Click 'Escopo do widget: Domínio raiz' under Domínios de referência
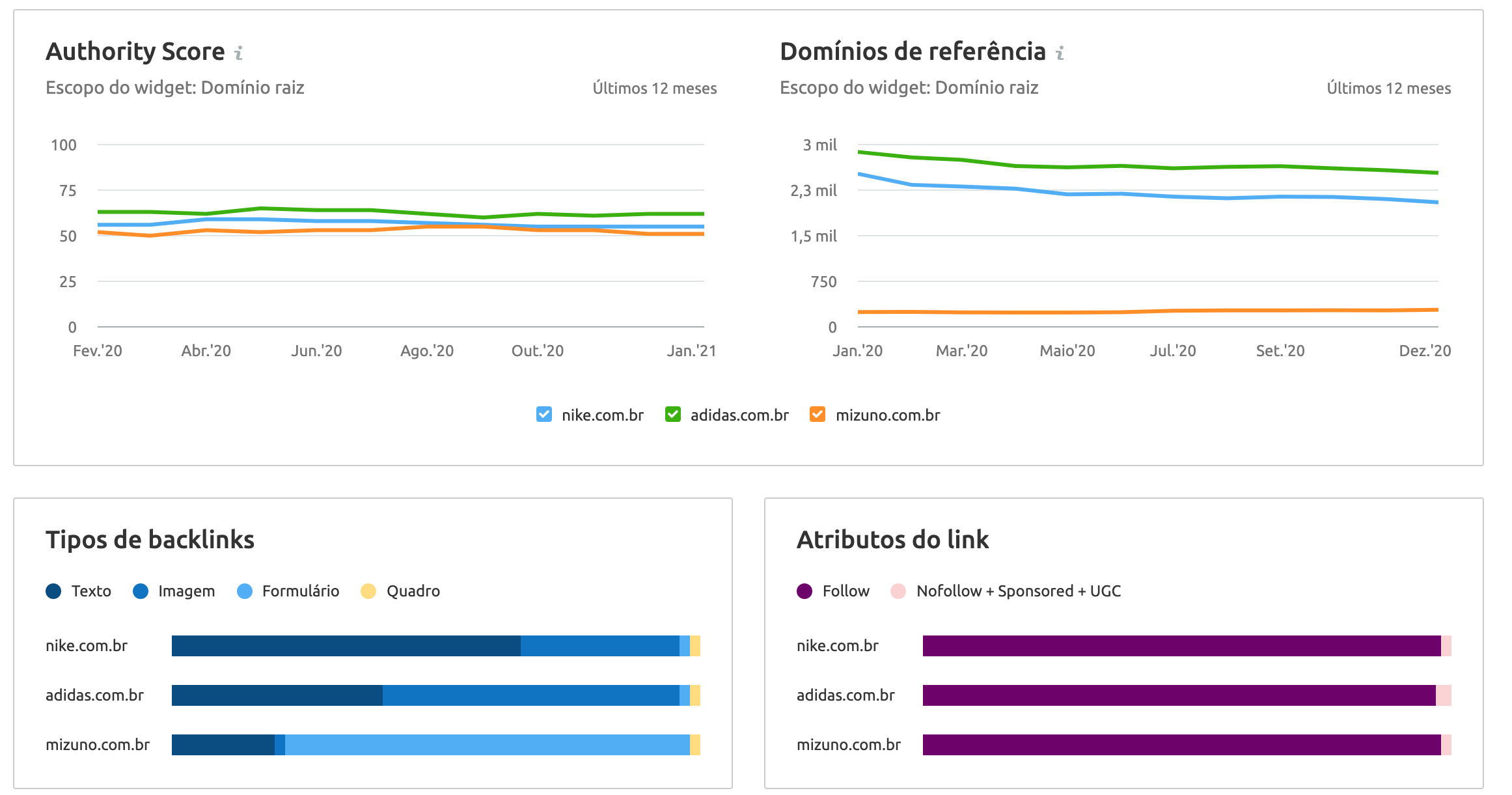 909,88
